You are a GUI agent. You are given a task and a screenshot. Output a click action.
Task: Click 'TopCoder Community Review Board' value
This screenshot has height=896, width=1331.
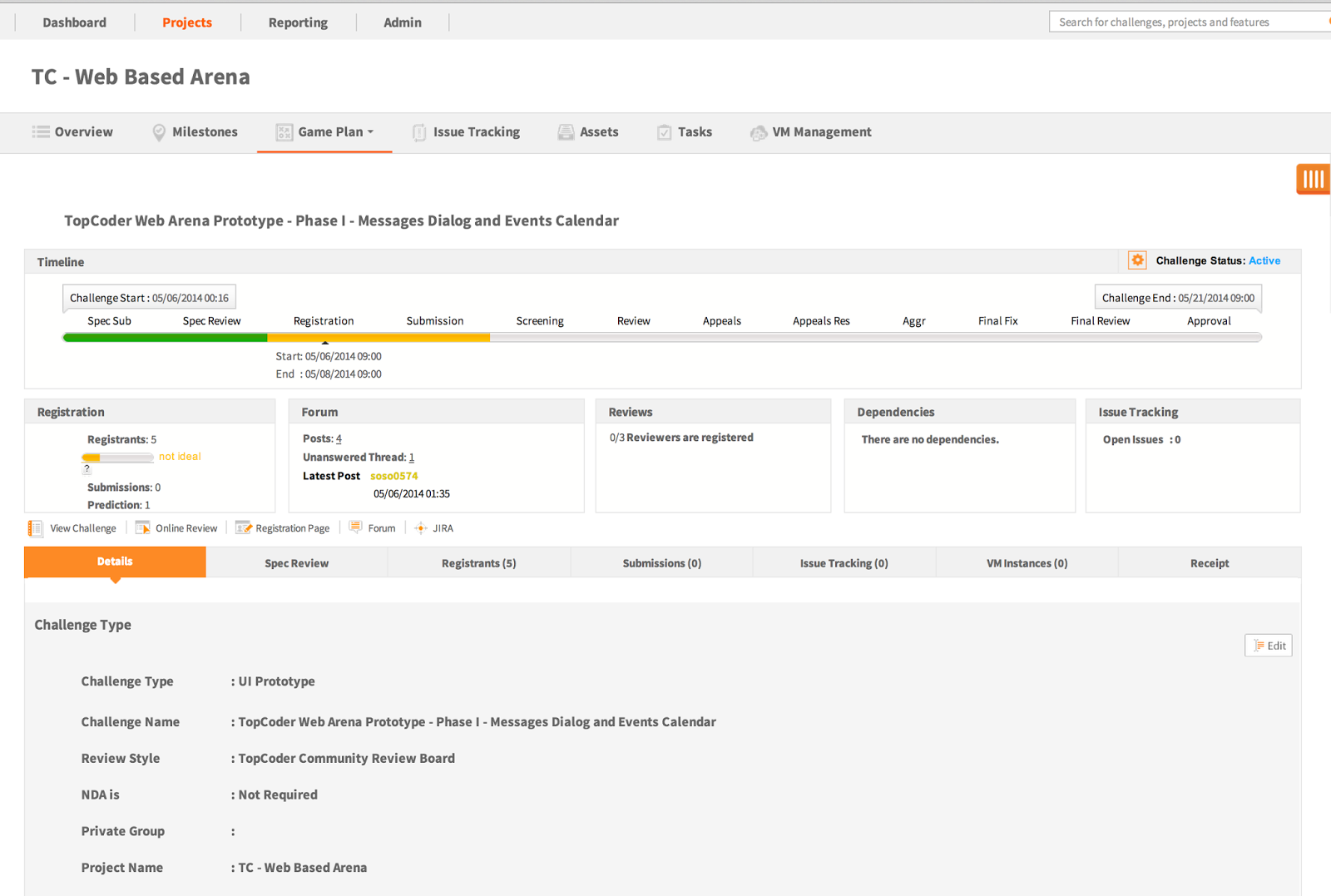[347, 759]
